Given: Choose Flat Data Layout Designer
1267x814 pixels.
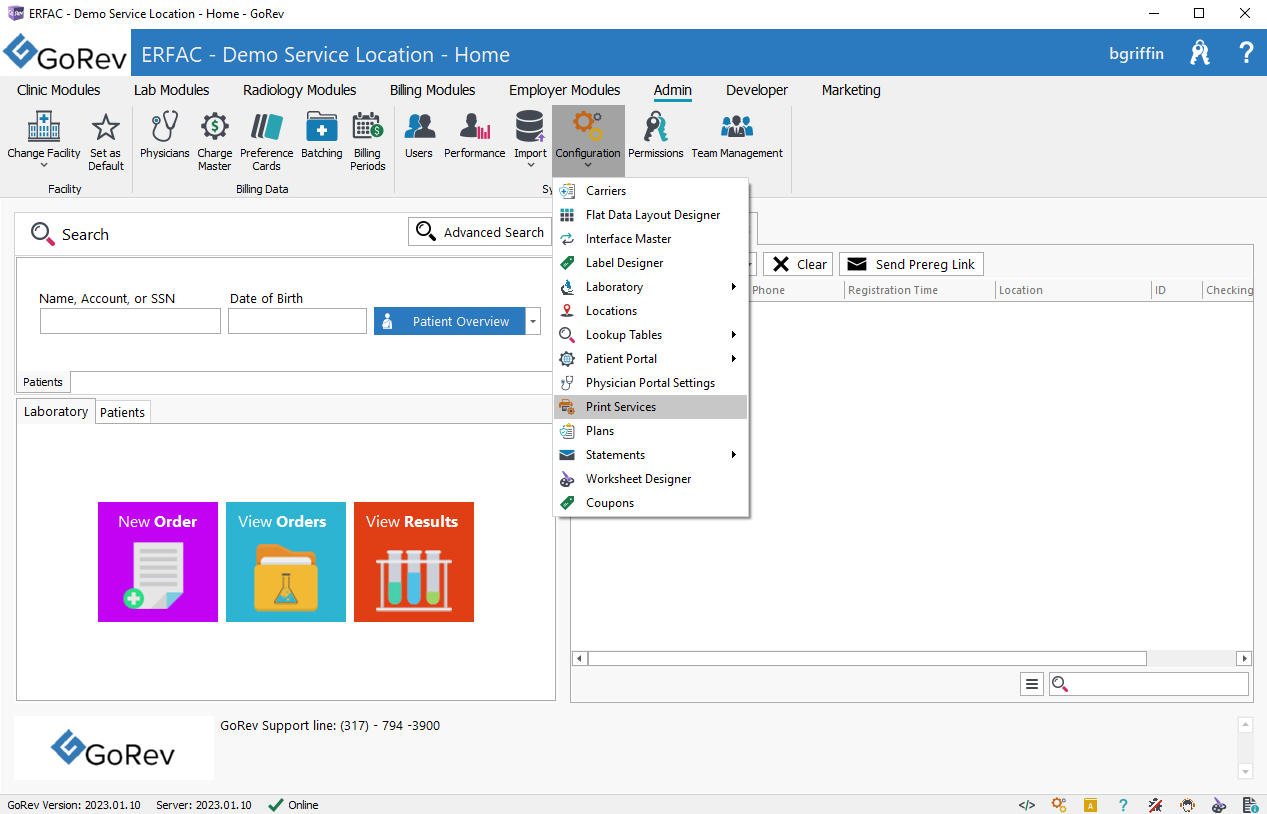Looking at the screenshot, I should tap(650, 215).
